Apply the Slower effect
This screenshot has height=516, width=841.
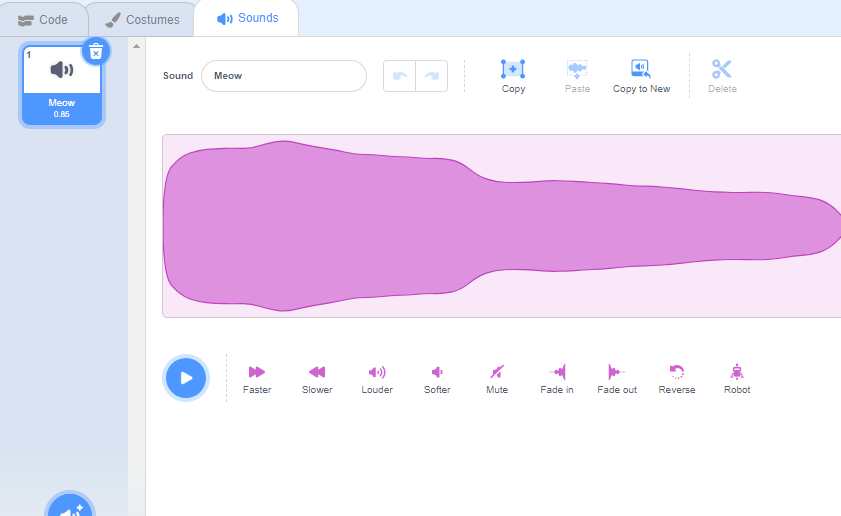(317, 379)
